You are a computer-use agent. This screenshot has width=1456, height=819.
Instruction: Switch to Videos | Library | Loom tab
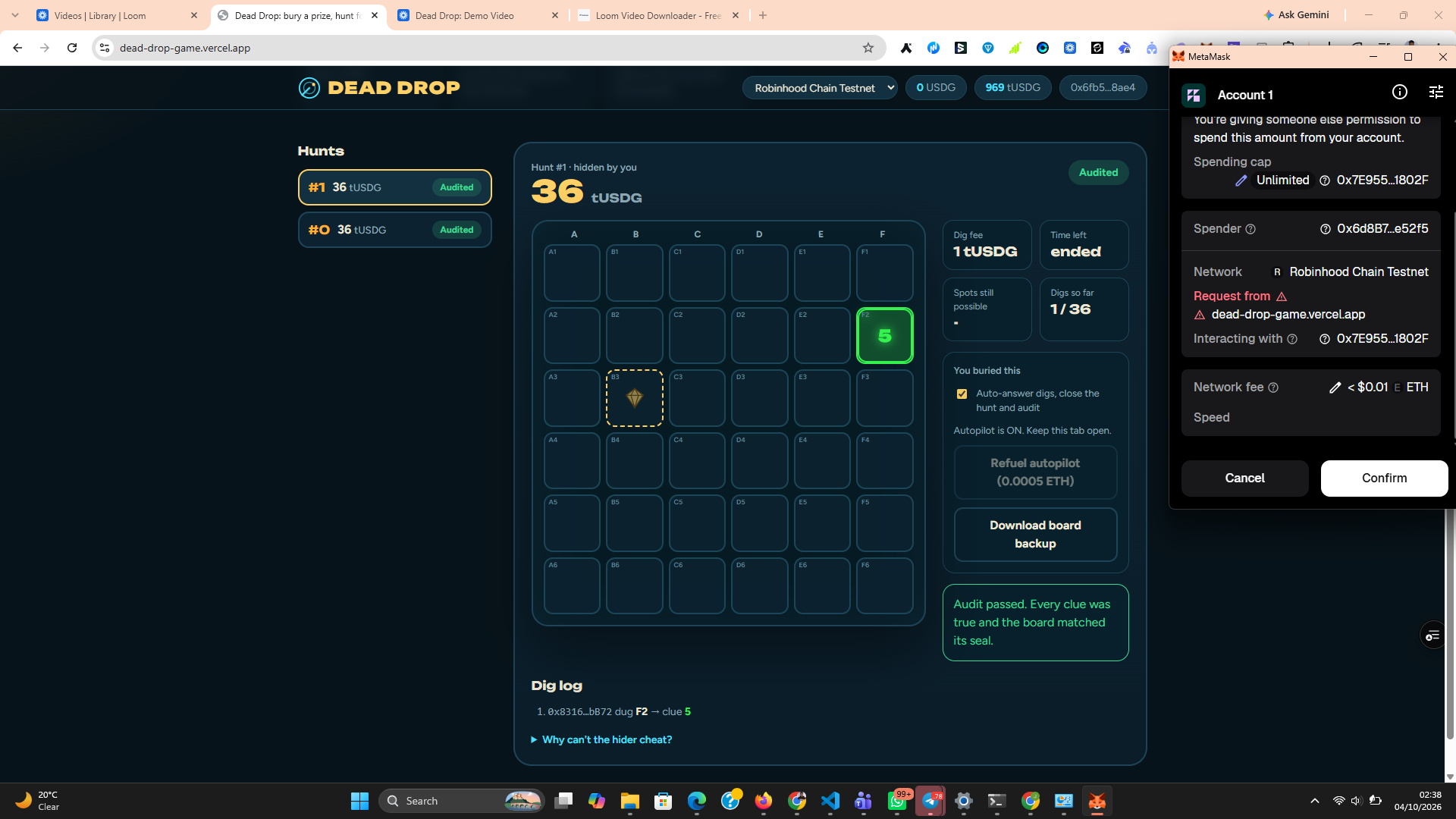118,15
